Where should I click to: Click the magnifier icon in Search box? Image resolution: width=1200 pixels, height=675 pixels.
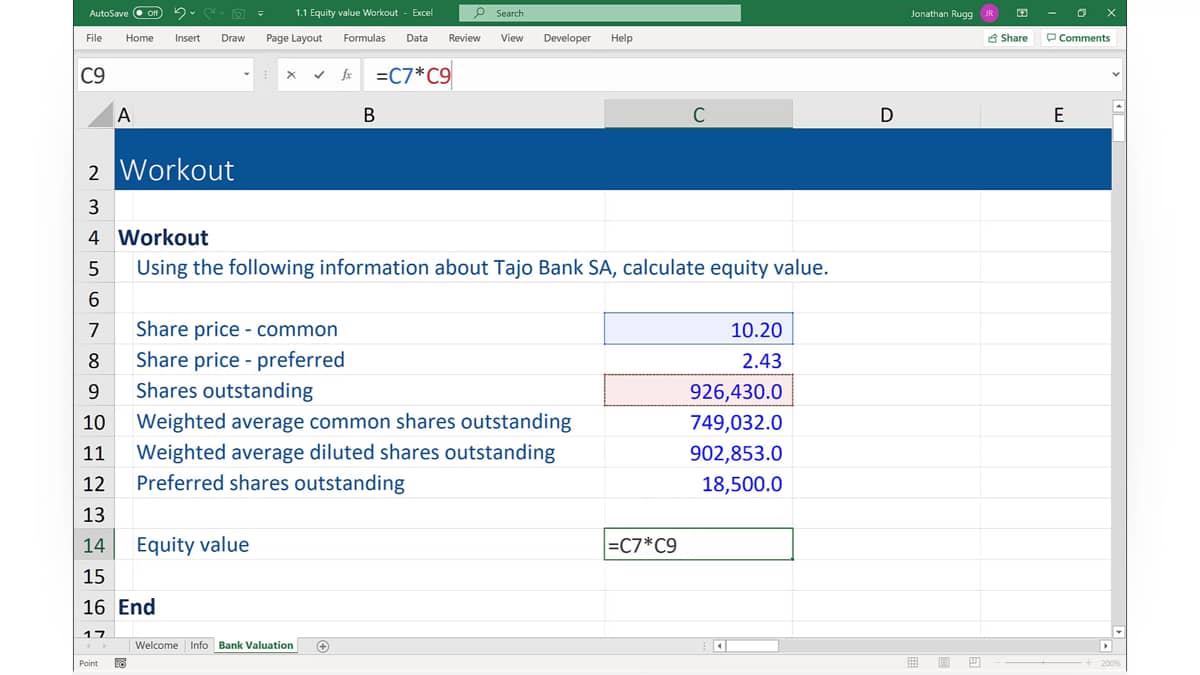(481, 13)
